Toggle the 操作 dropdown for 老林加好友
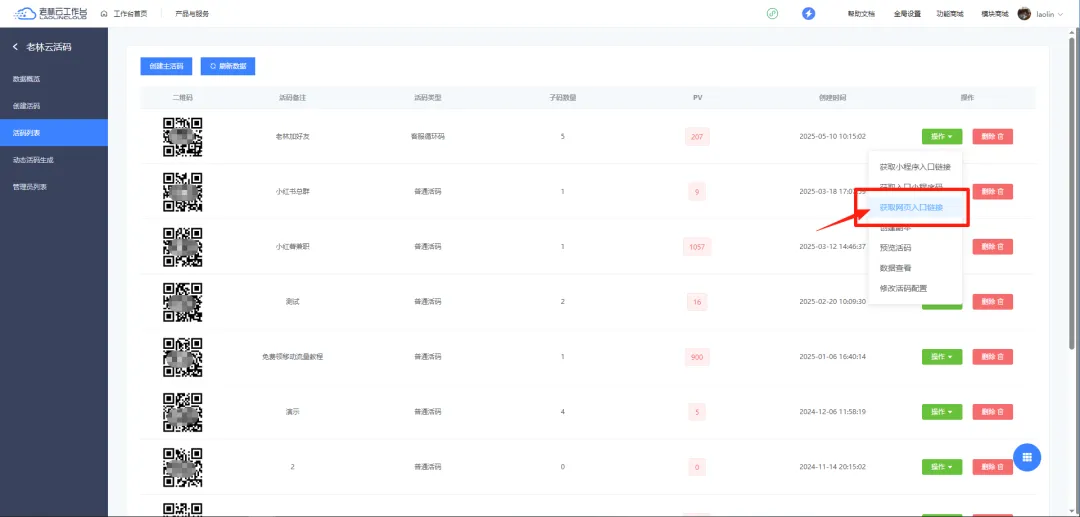This screenshot has width=1080, height=517. click(942, 136)
